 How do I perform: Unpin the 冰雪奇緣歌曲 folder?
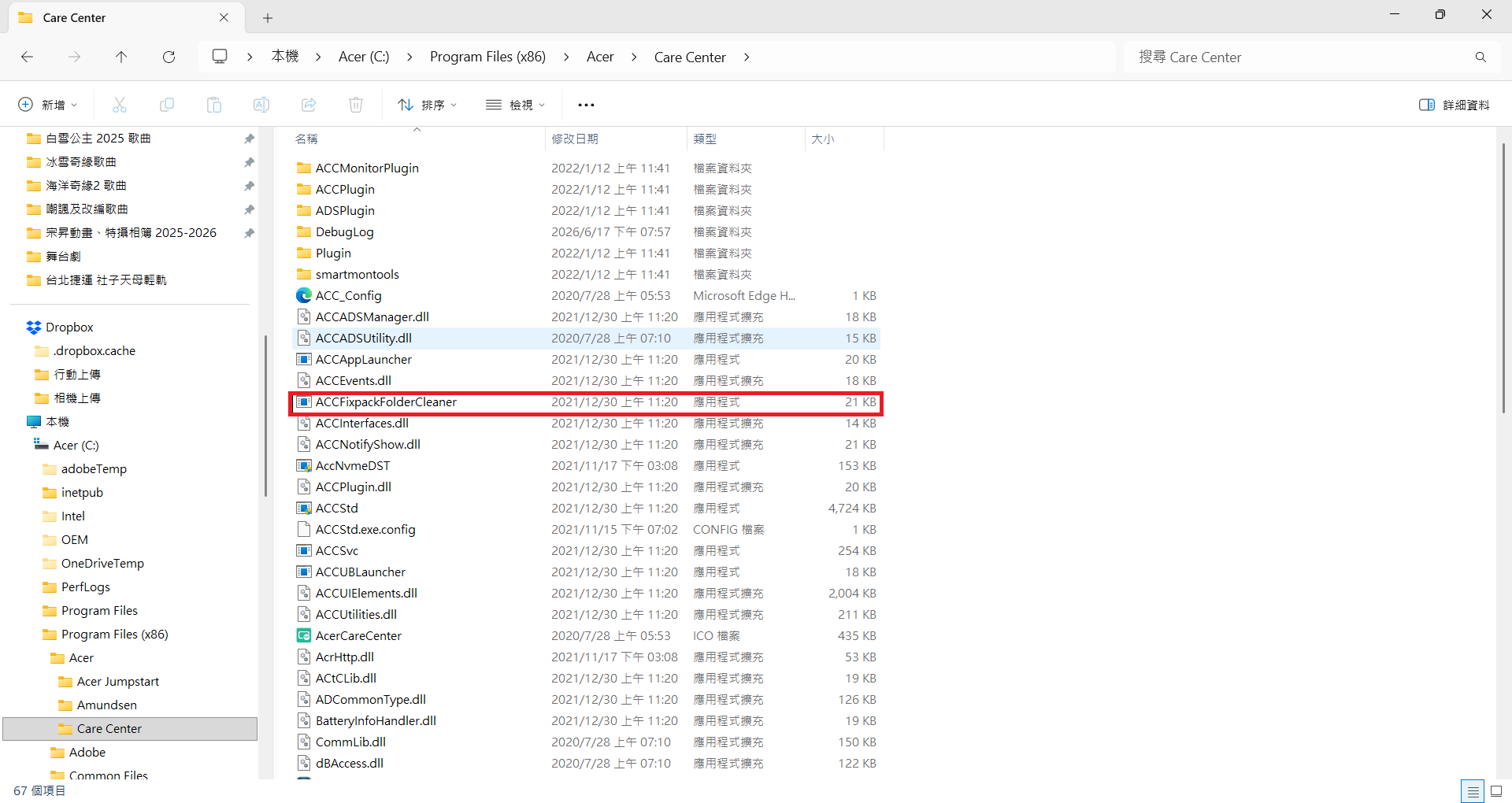pyautogui.click(x=249, y=162)
